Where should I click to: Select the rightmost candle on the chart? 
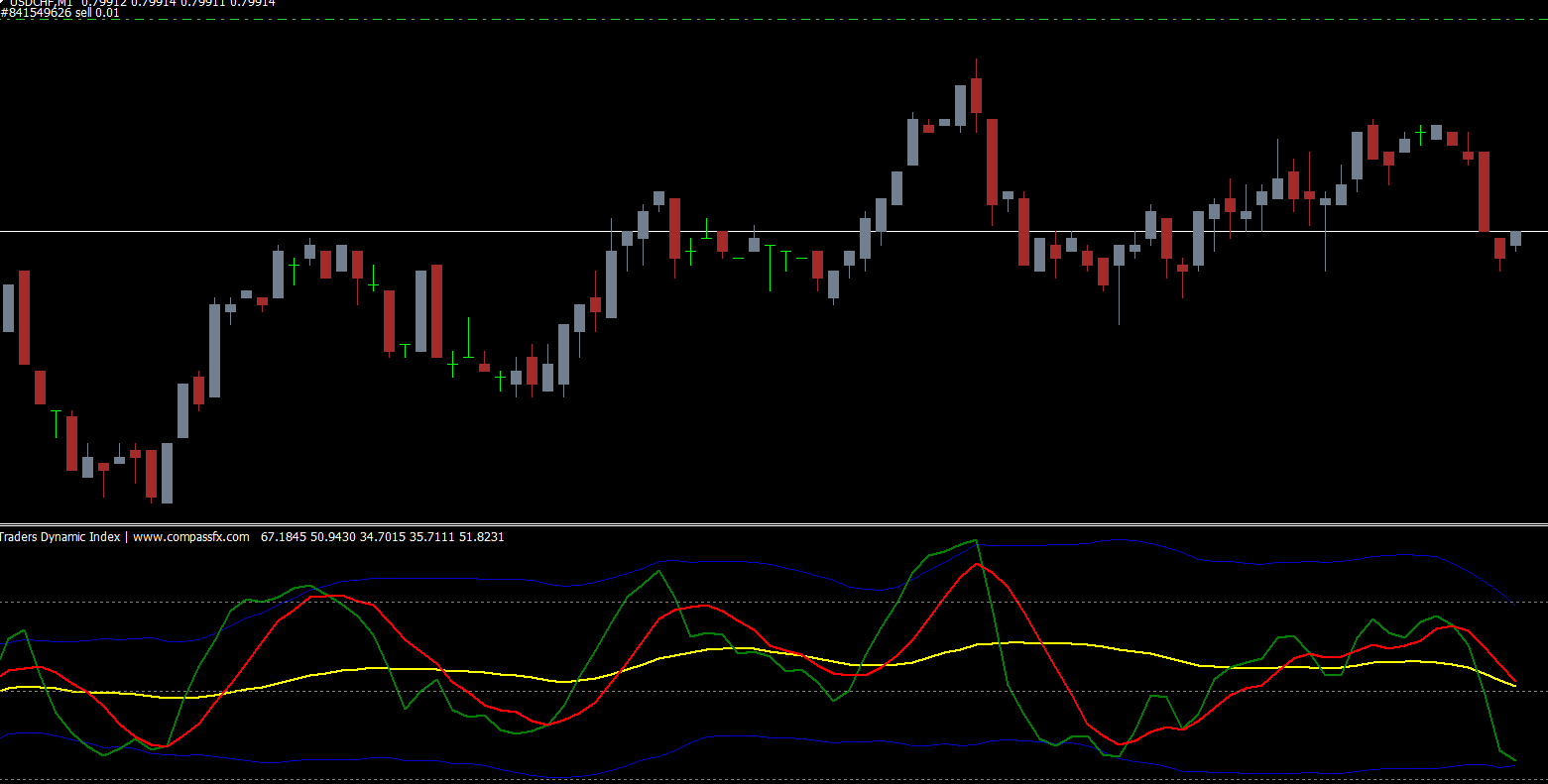point(1515,238)
